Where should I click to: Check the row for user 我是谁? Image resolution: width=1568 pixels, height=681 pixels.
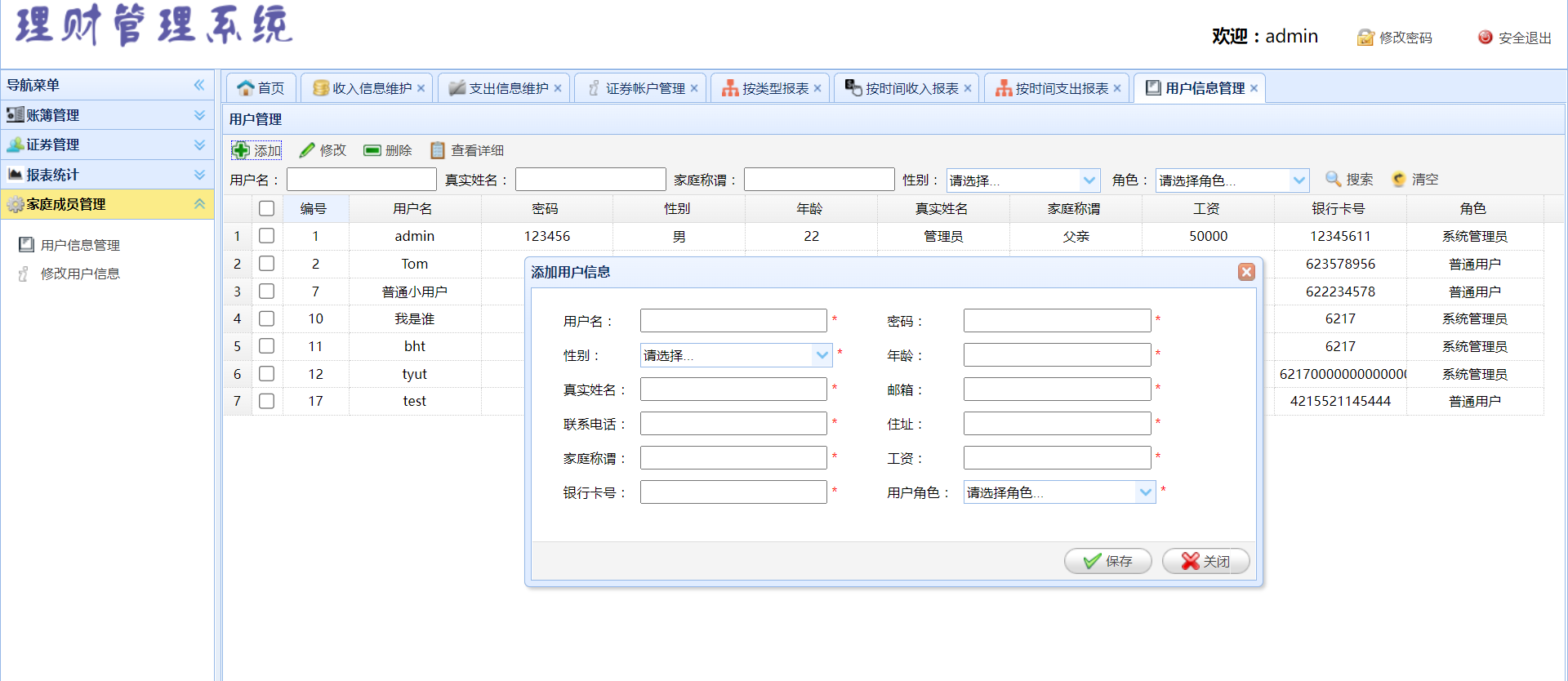[266, 318]
